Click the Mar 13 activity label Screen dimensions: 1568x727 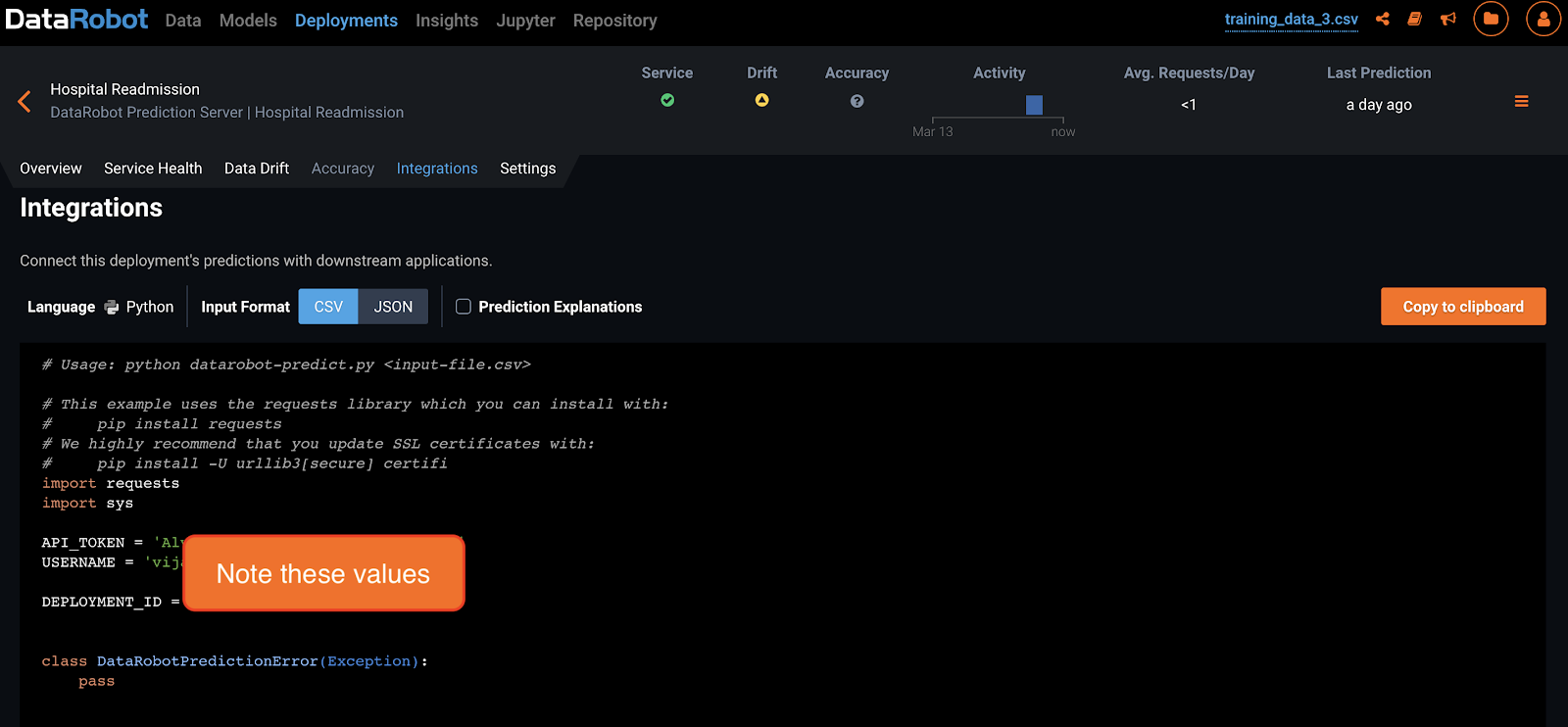pos(932,131)
